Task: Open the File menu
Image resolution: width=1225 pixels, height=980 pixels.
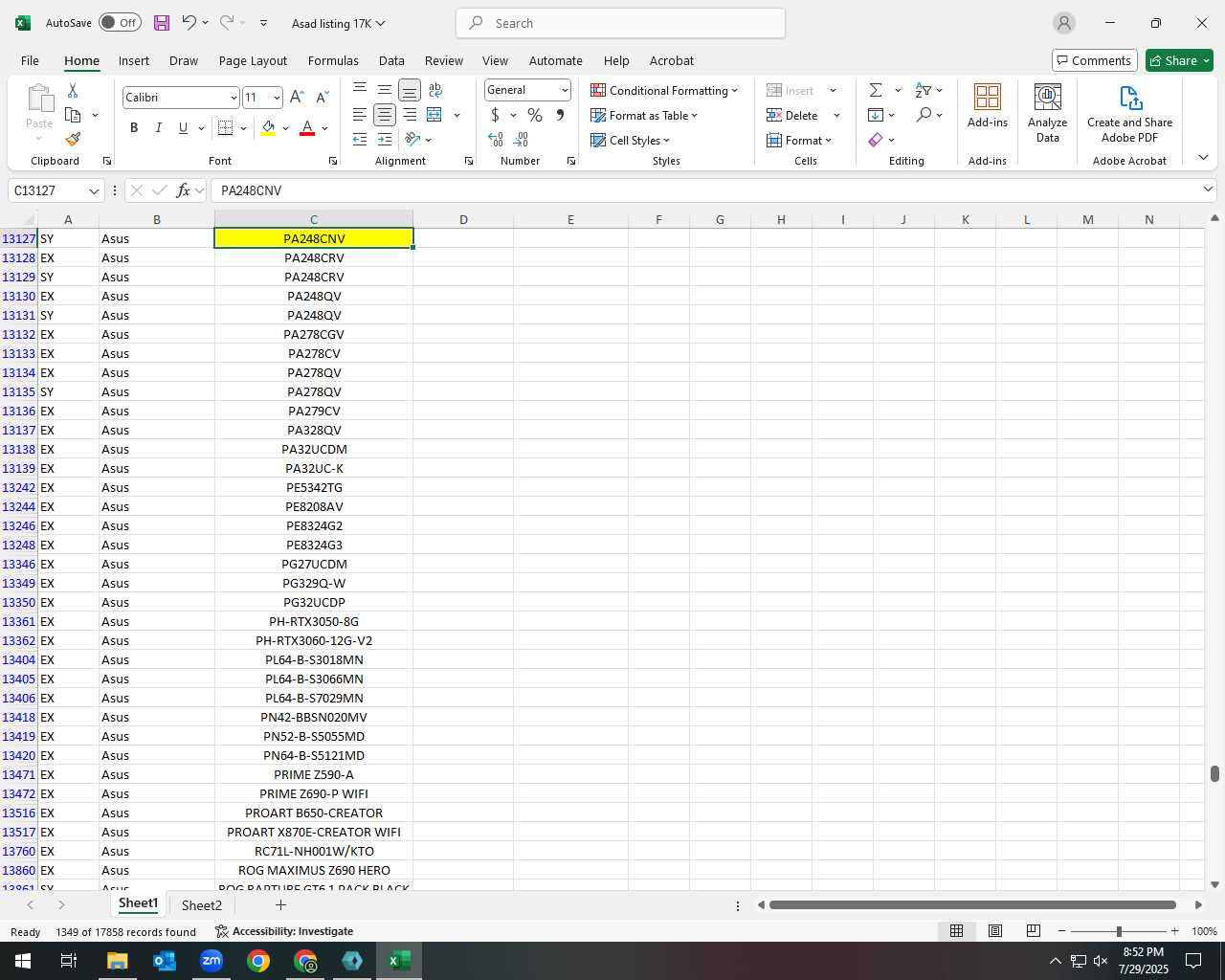Action: pyautogui.click(x=31, y=60)
